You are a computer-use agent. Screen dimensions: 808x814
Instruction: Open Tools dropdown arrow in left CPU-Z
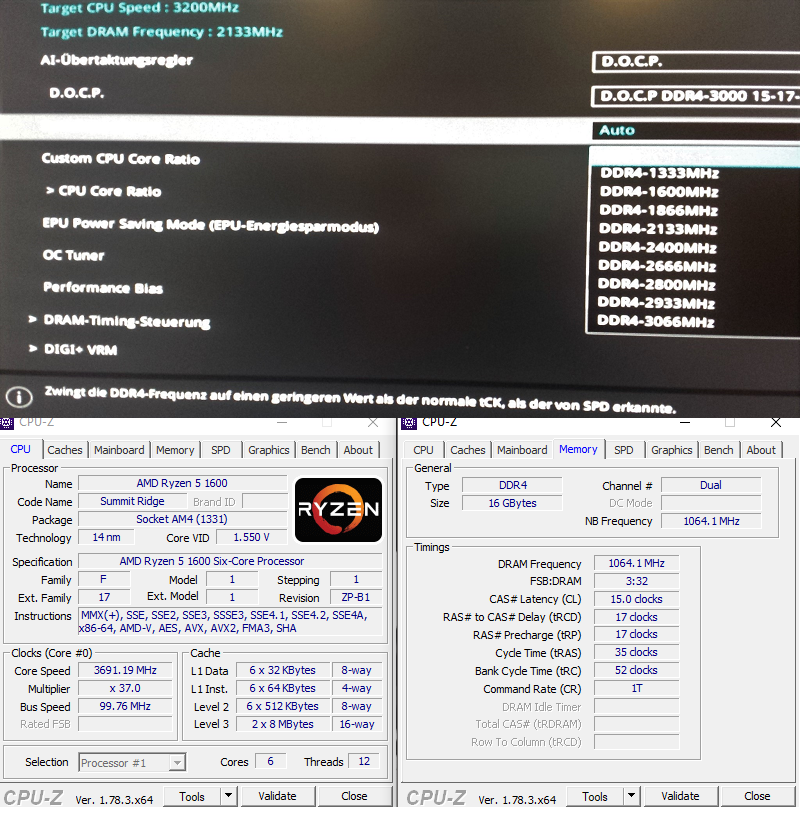[228, 795]
